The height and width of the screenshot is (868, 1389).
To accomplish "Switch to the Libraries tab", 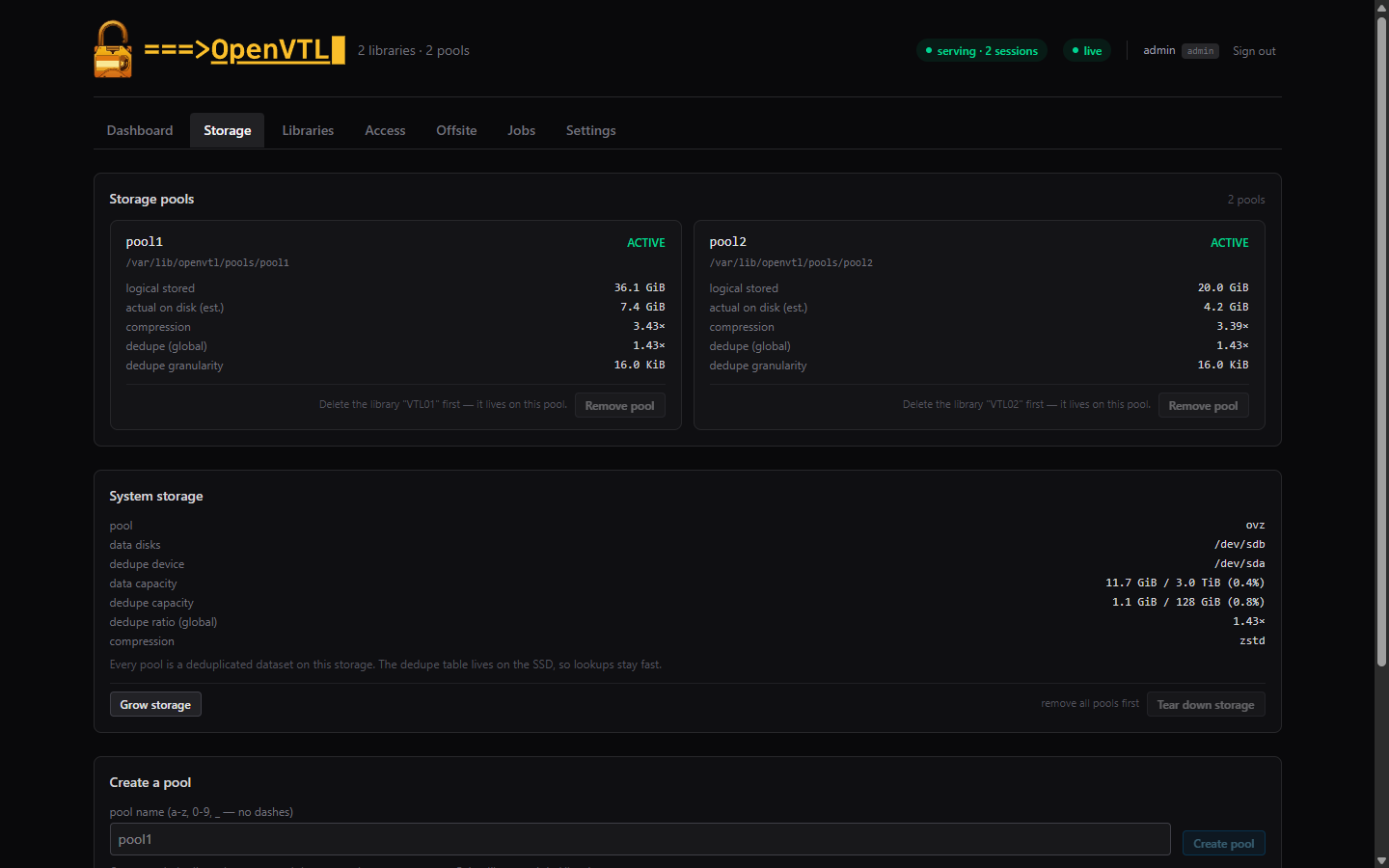I will (x=308, y=130).
